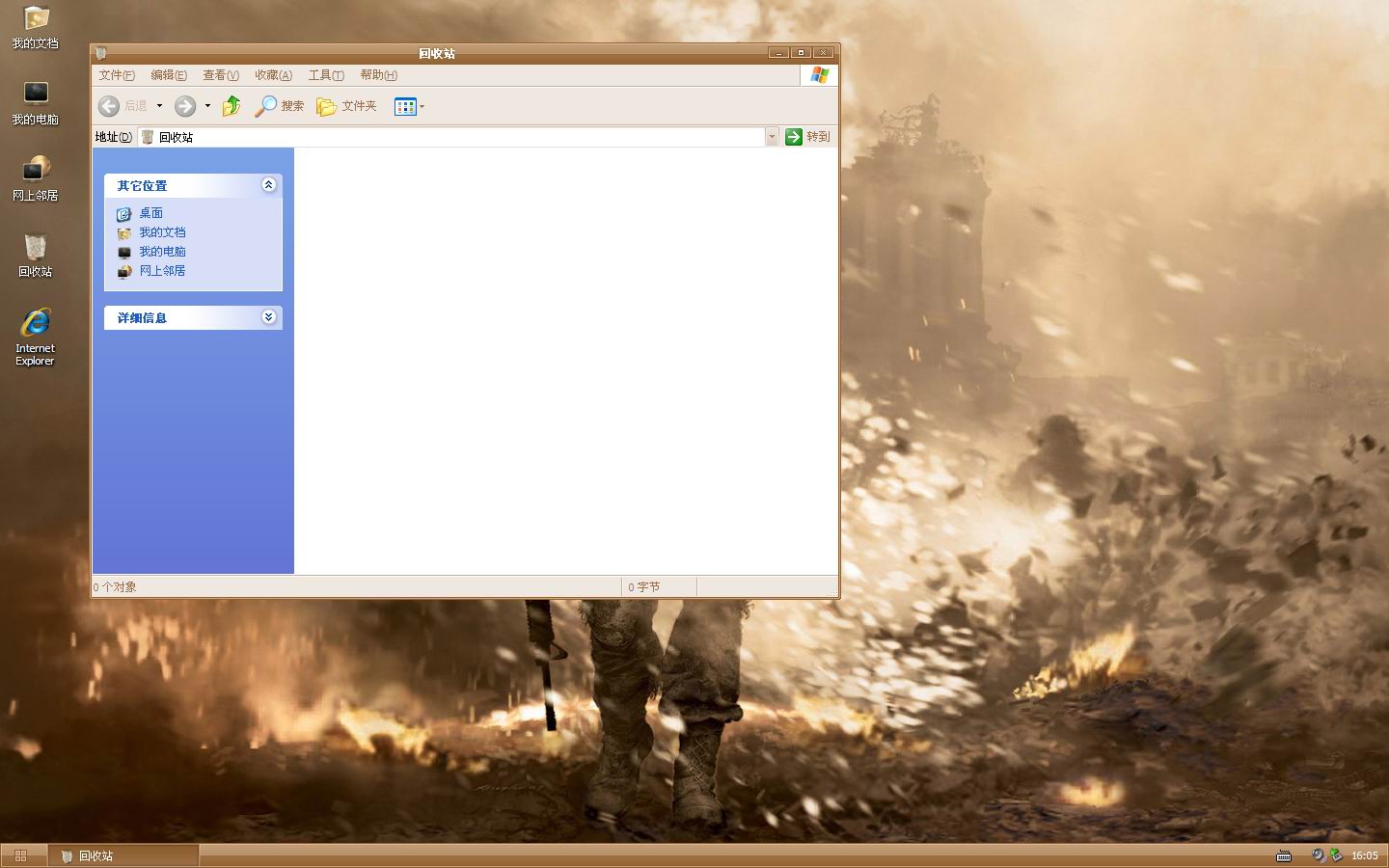The height and width of the screenshot is (868, 1389).
Task: Click the Forward arrow toolbar button
Action: click(185, 106)
